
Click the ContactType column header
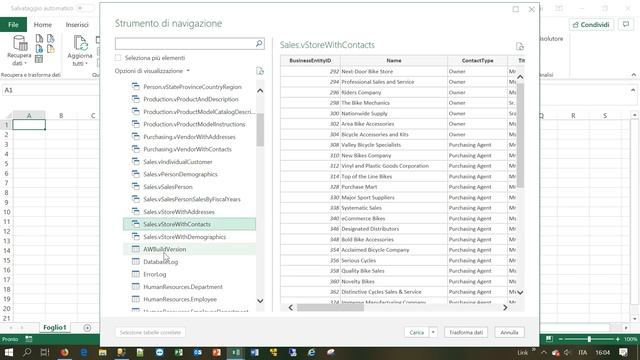478,60
